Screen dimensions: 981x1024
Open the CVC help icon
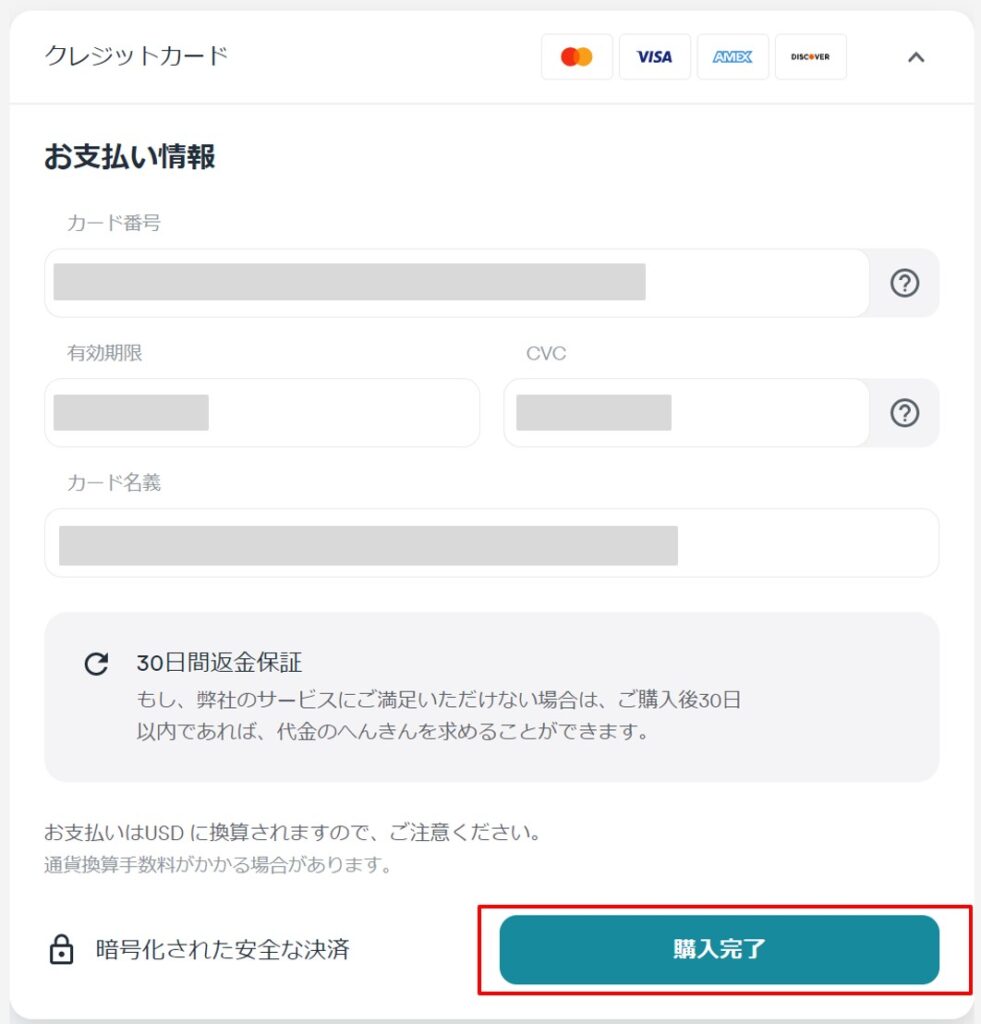coord(905,412)
